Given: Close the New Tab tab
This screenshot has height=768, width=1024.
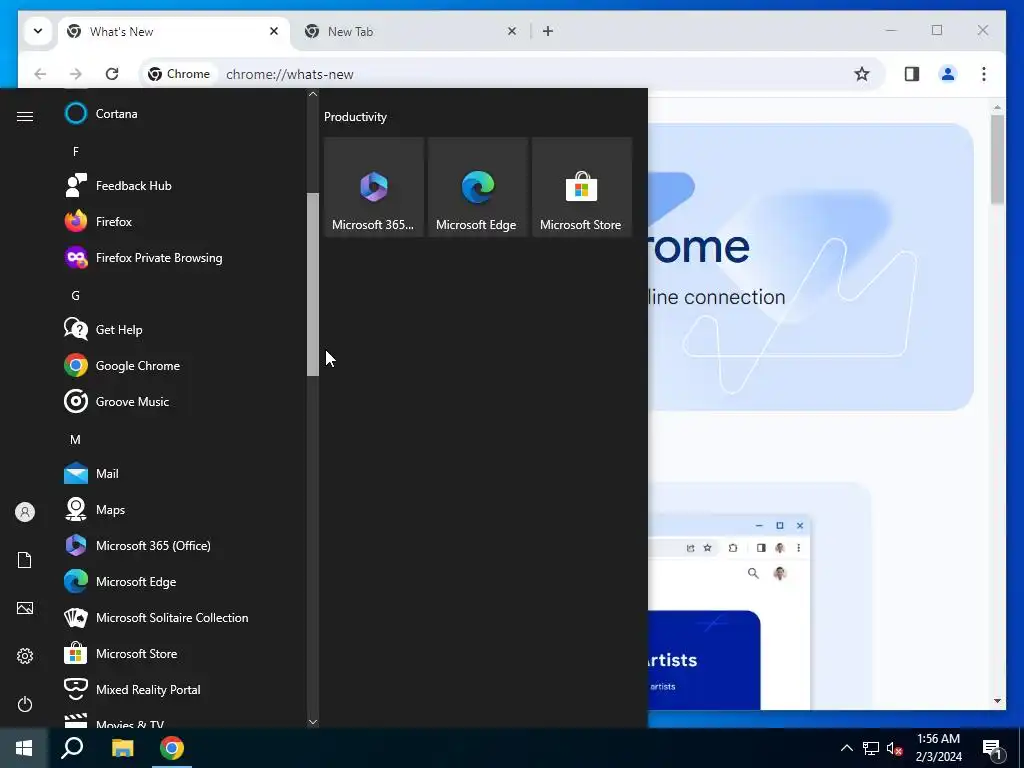Looking at the screenshot, I should [x=512, y=31].
